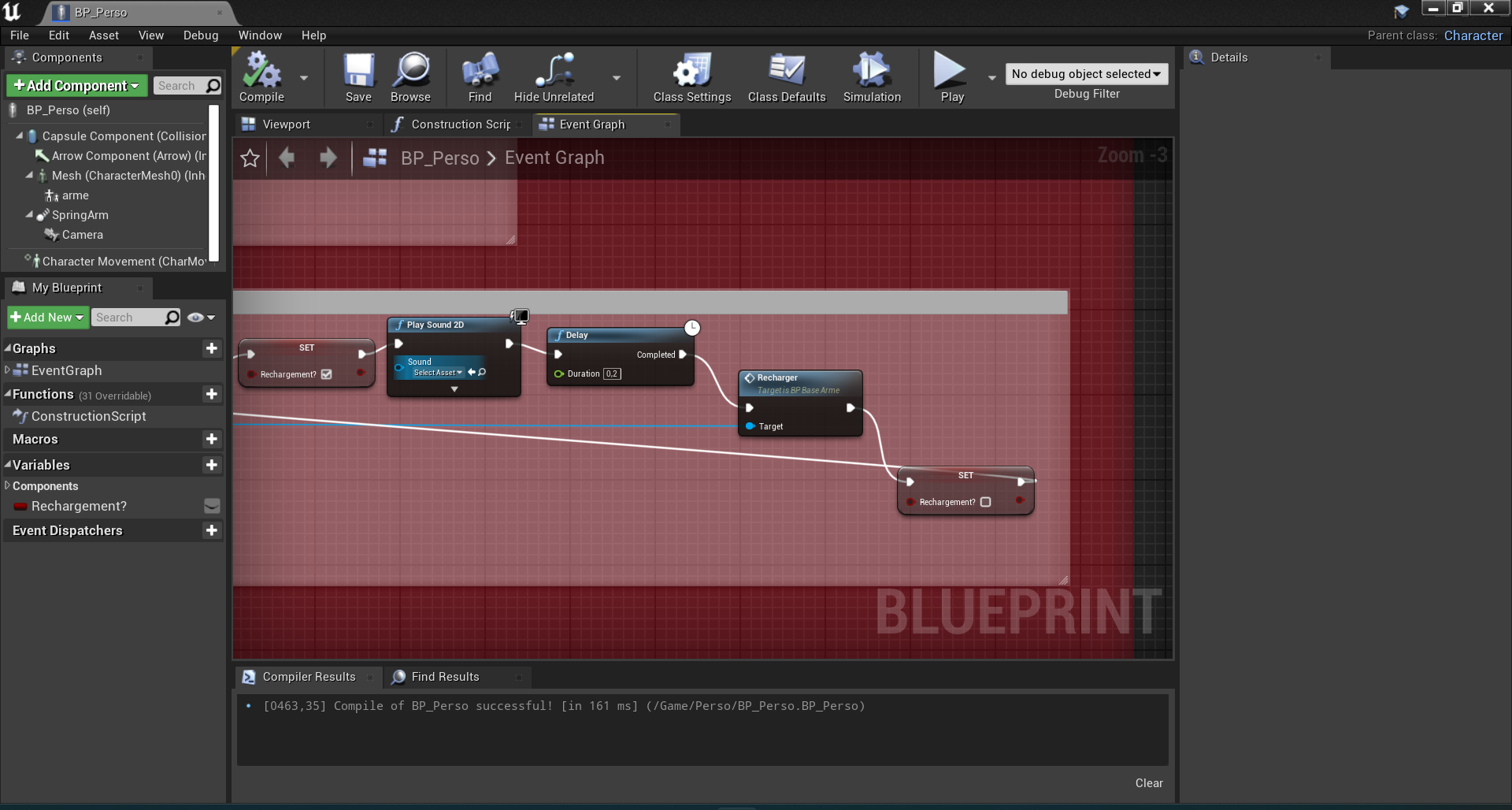Viewport: 1512px width, 810px height.
Task: Go back in graph navigation history
Action: point(287,158)
